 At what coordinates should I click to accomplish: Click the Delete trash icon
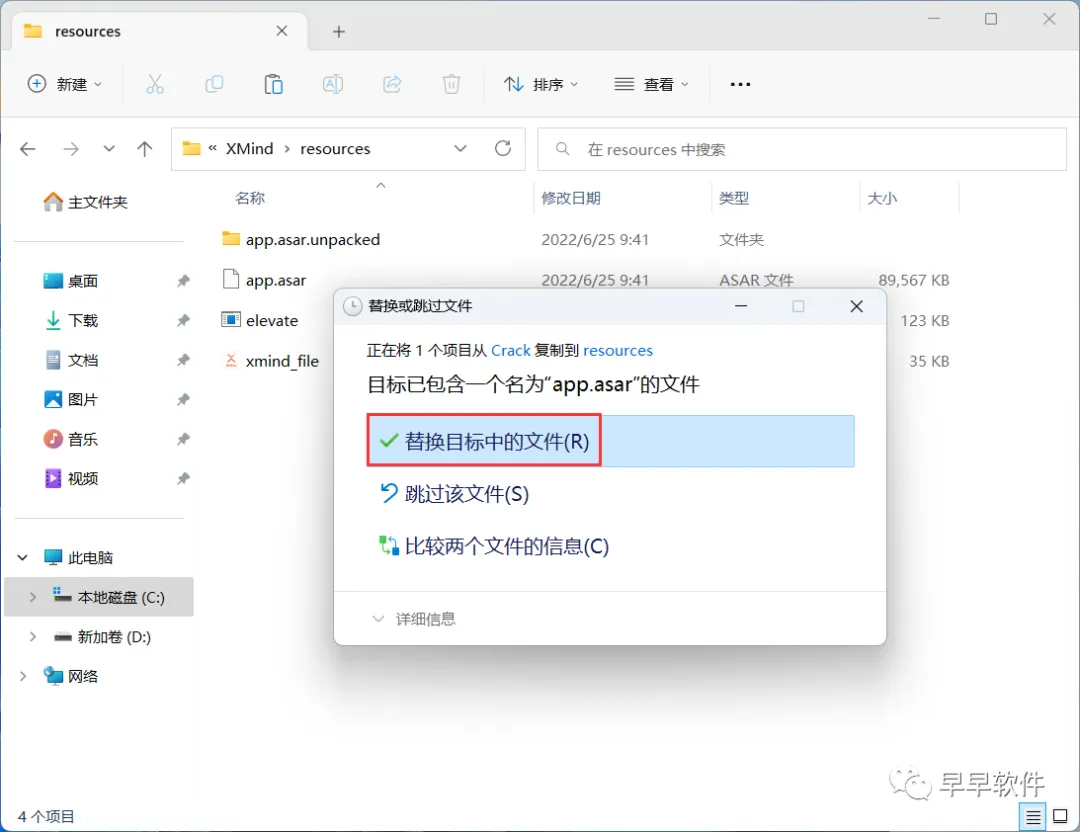click(x=451, y=85)
